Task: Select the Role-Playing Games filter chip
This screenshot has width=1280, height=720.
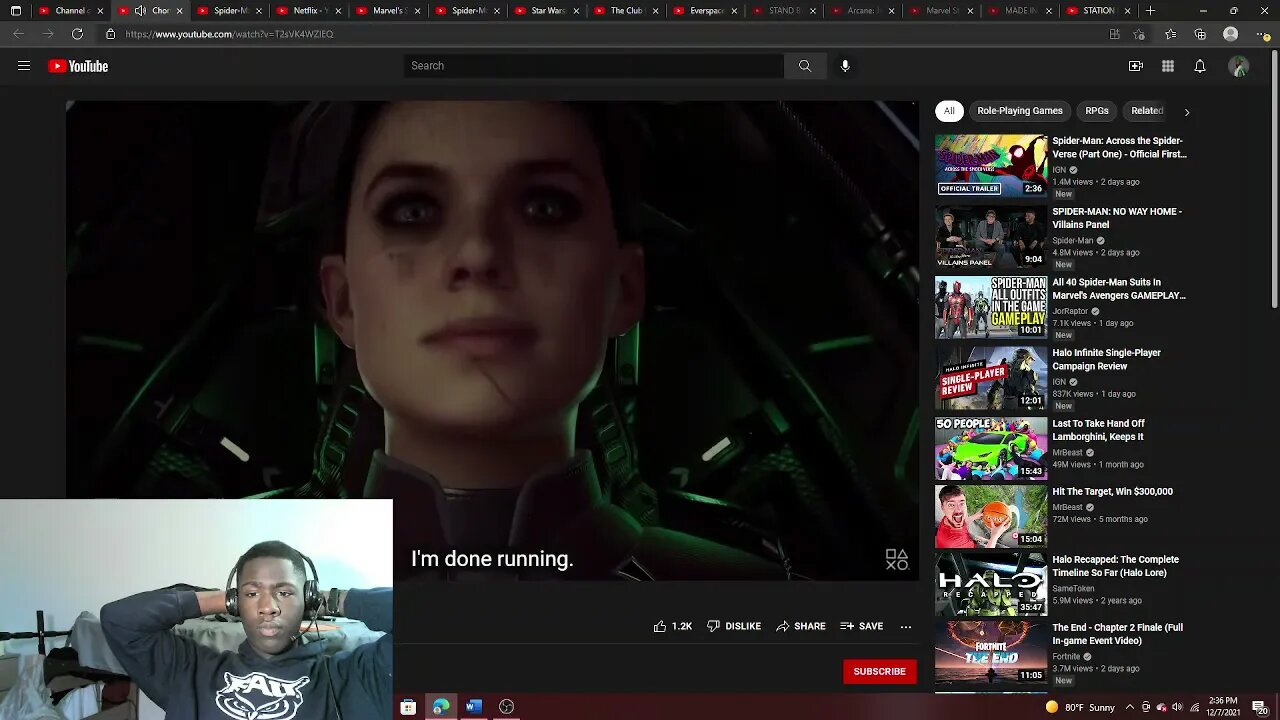Action: pos(1020,111)
